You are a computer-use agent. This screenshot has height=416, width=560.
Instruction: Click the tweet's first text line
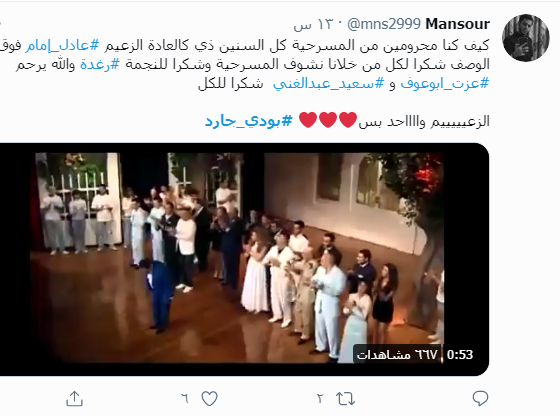pyautogui.click(x=245, y=45)
